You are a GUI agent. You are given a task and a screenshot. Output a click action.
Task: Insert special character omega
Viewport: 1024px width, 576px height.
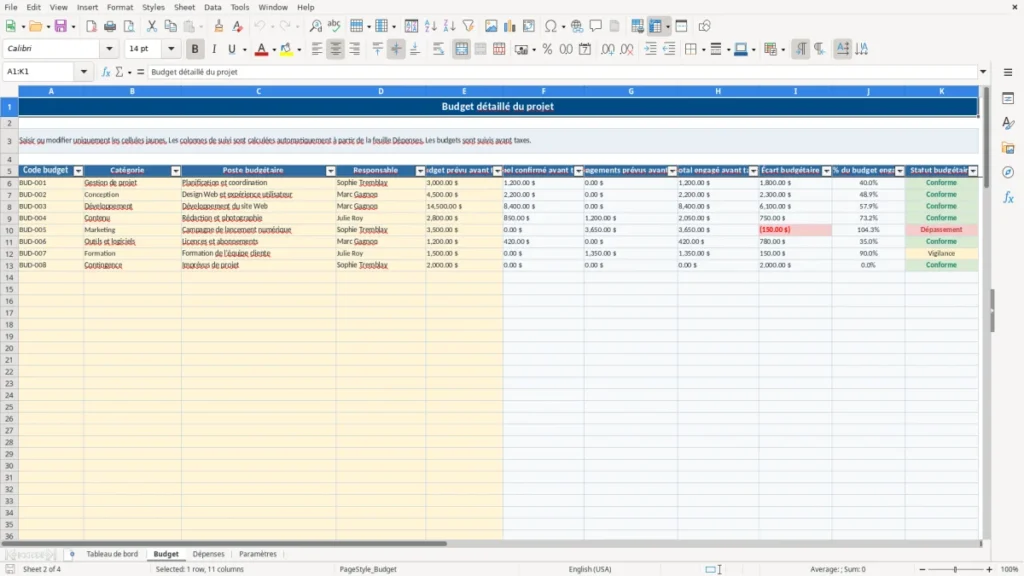(551, 26)
